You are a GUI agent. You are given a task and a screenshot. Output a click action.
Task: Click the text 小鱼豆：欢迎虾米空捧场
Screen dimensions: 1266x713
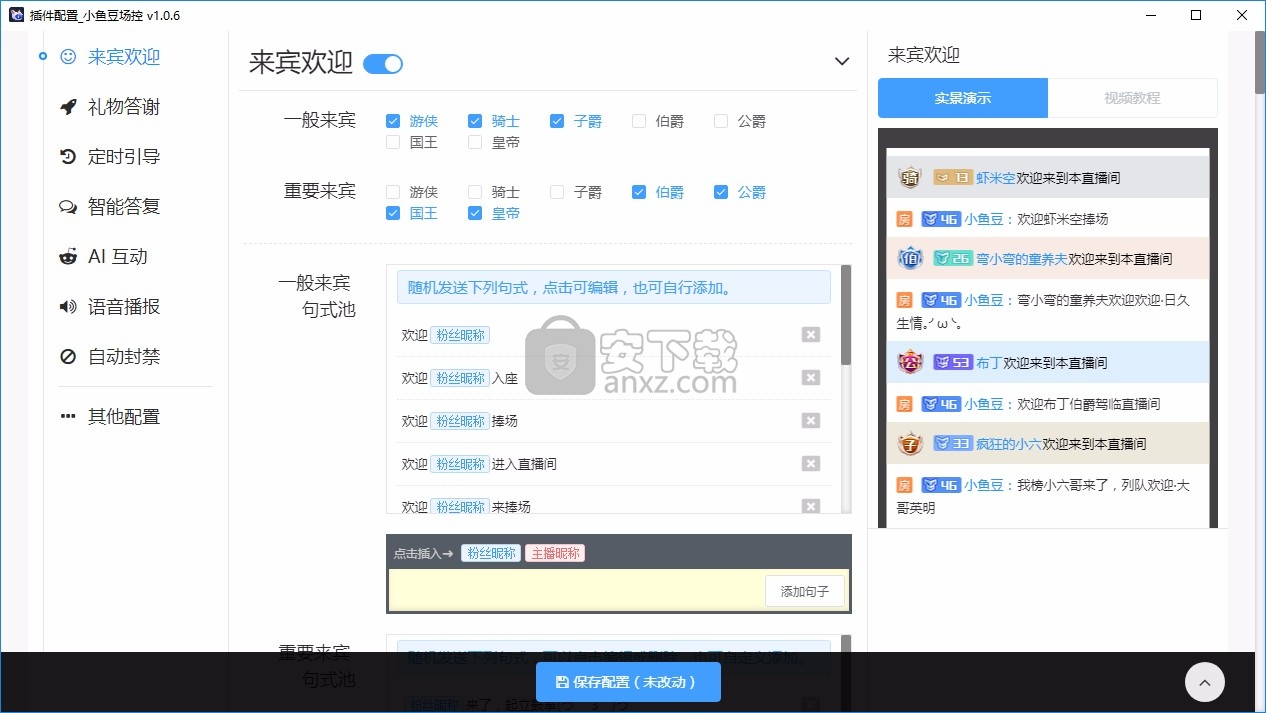click(x=1036, y=219)
